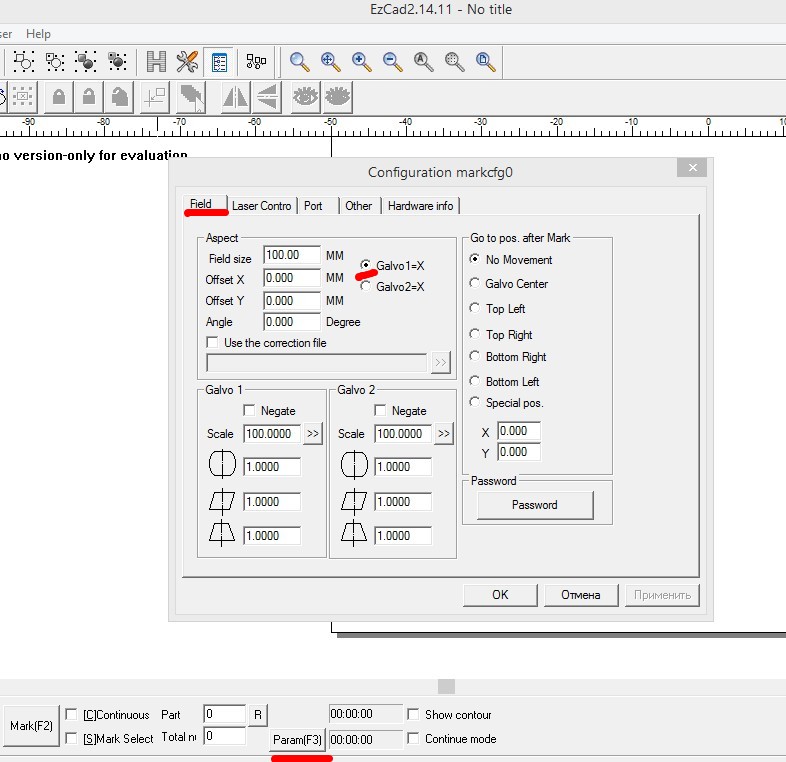Image resolution: width=786 pixels, height=762 pixels.
Task: Click the Offset X input box
Action: coord(292,278)
